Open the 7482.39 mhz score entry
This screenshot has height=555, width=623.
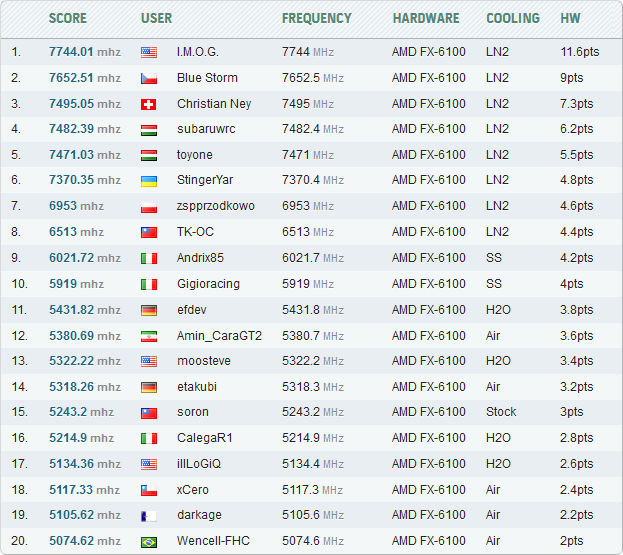point(85,129)
